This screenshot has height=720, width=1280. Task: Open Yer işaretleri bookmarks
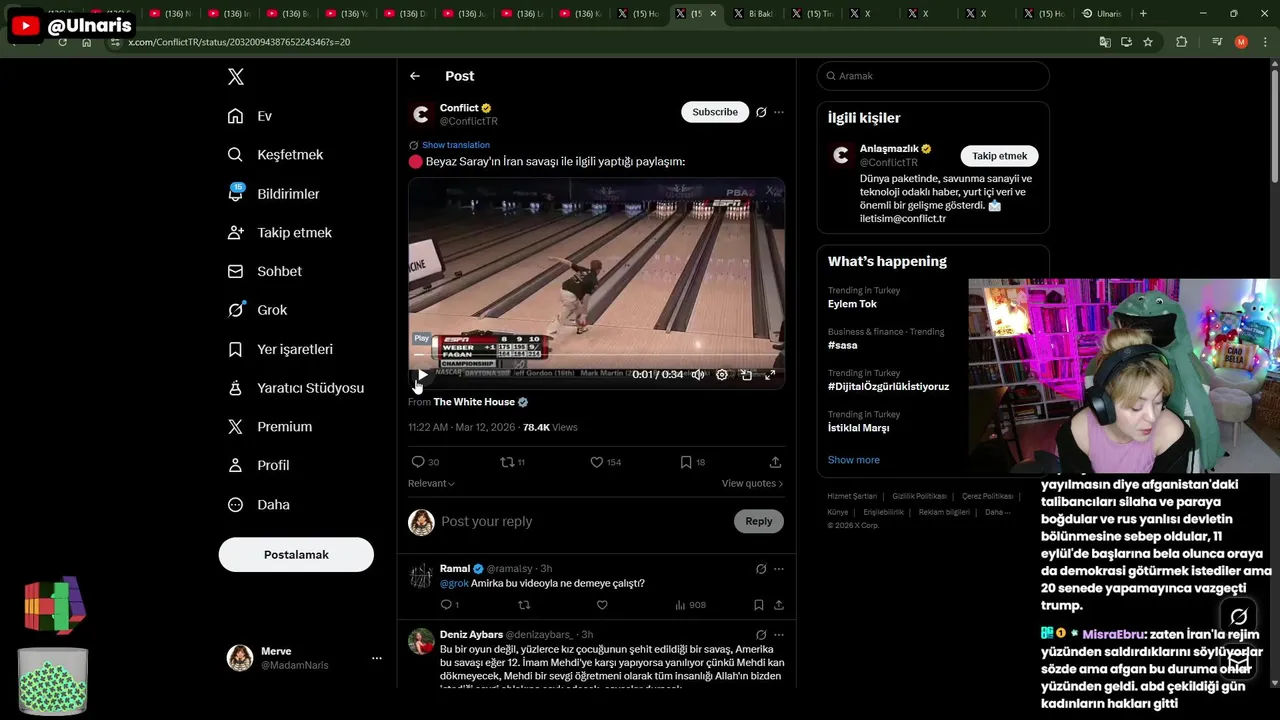point(280,349)
